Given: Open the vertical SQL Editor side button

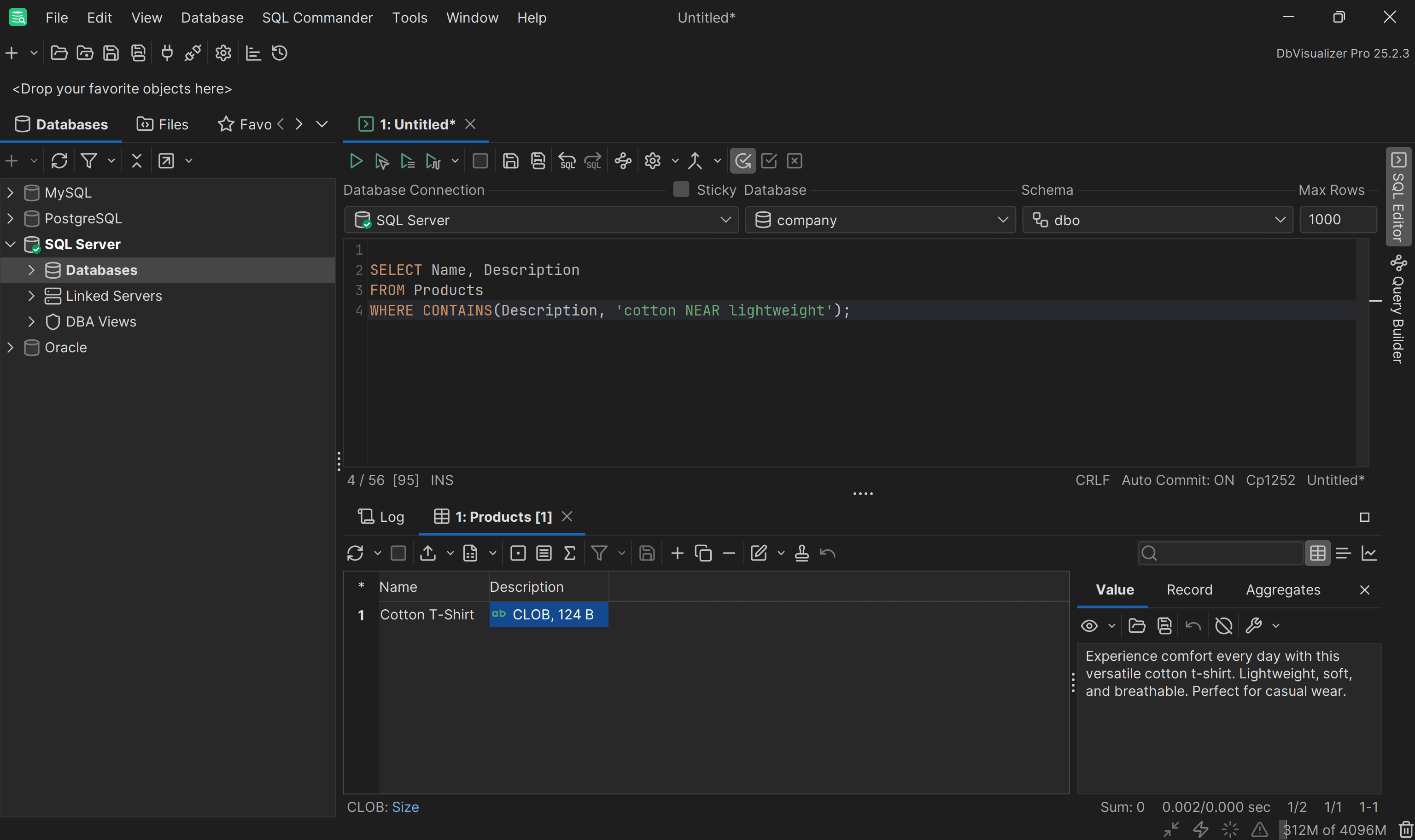Looking at the screenshot, I should 1398,197.
